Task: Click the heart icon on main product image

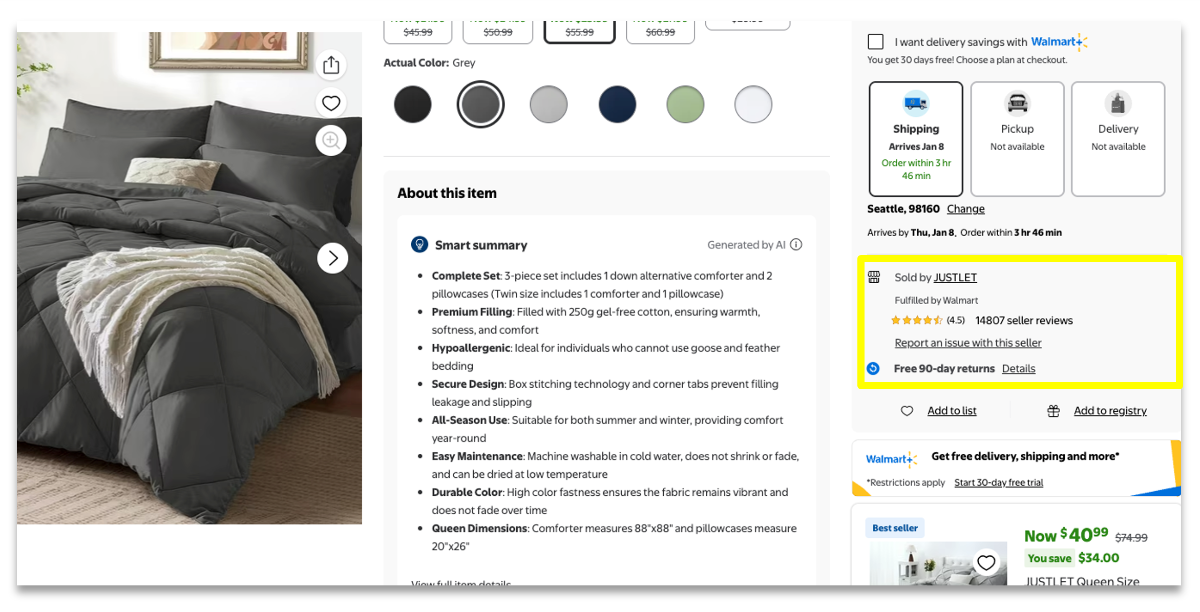Action: click(331, 103)
